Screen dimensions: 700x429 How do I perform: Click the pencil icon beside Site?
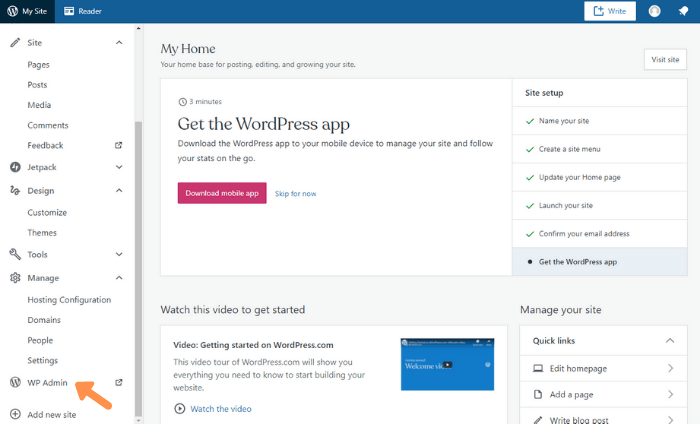[15, 42]
